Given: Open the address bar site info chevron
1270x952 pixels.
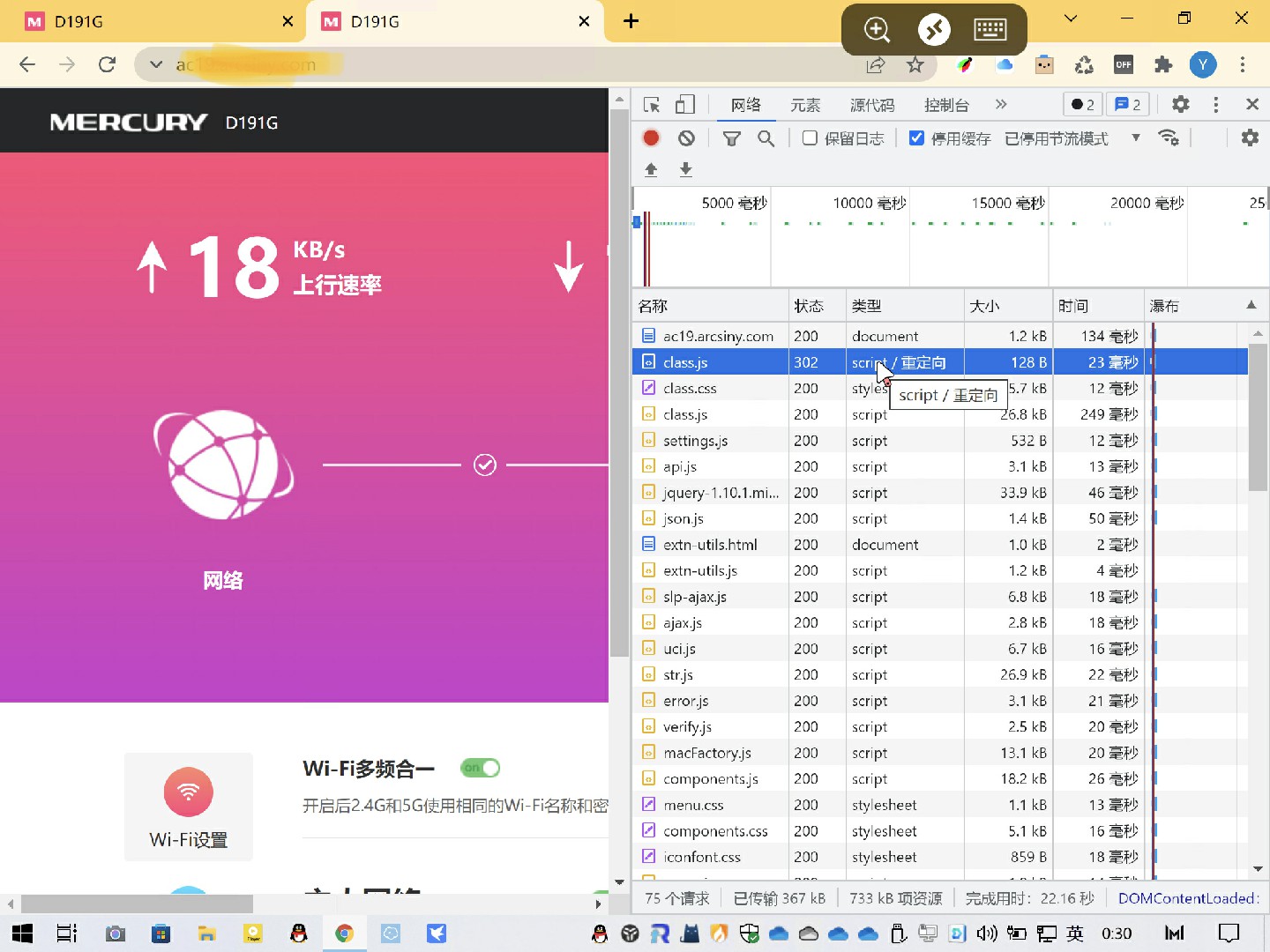Looking at the screenshot, I should [x=156, y=64].
